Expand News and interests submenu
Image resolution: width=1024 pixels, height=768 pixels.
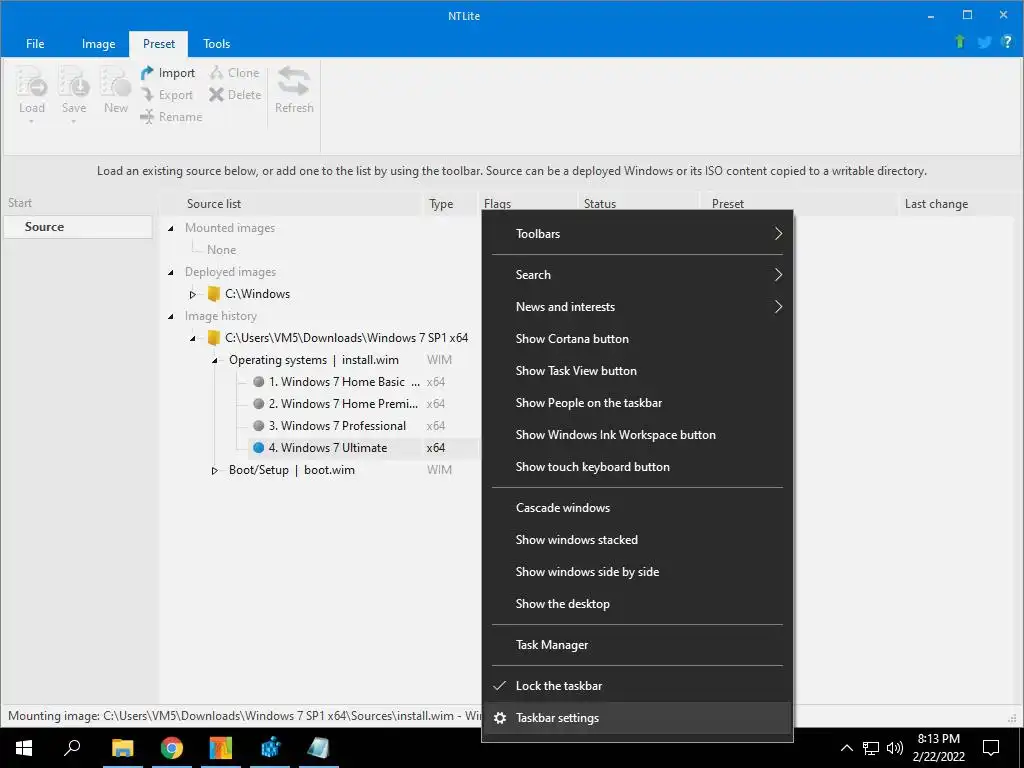click(637, 307)
